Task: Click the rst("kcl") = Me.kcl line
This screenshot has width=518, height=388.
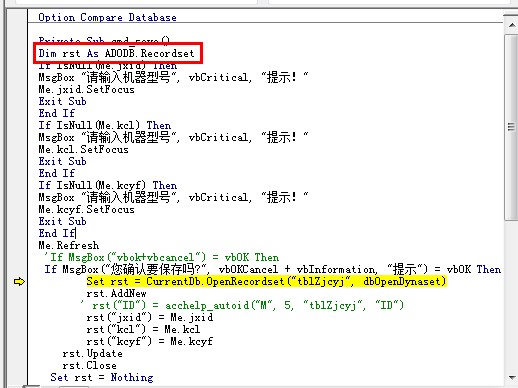Action: (143, 329)
